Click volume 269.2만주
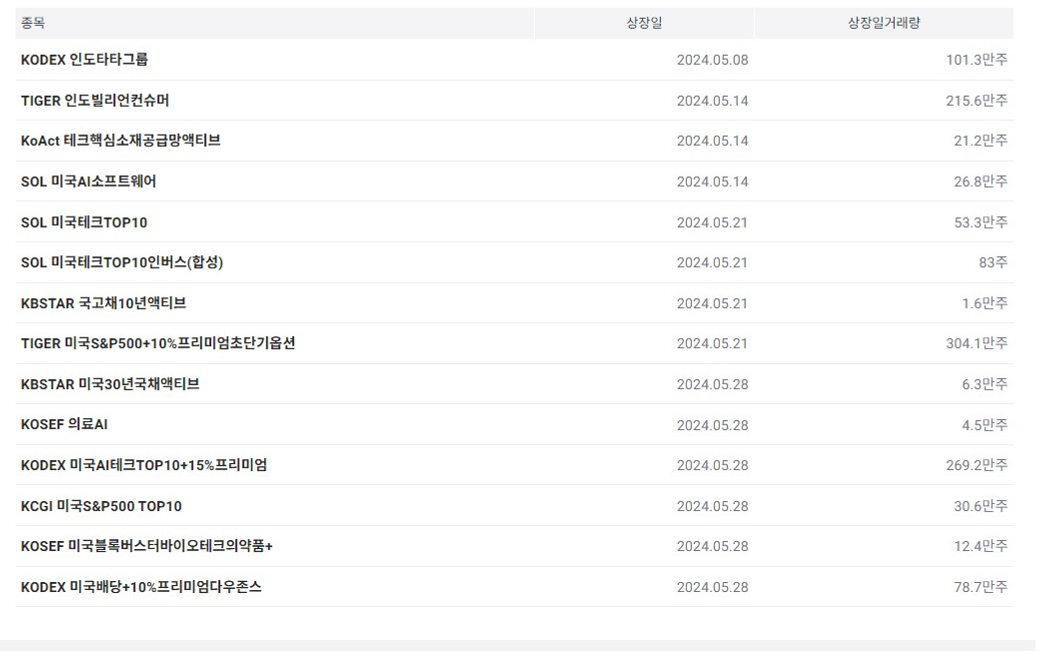1045x654 pixels. [x=976, y=465]
